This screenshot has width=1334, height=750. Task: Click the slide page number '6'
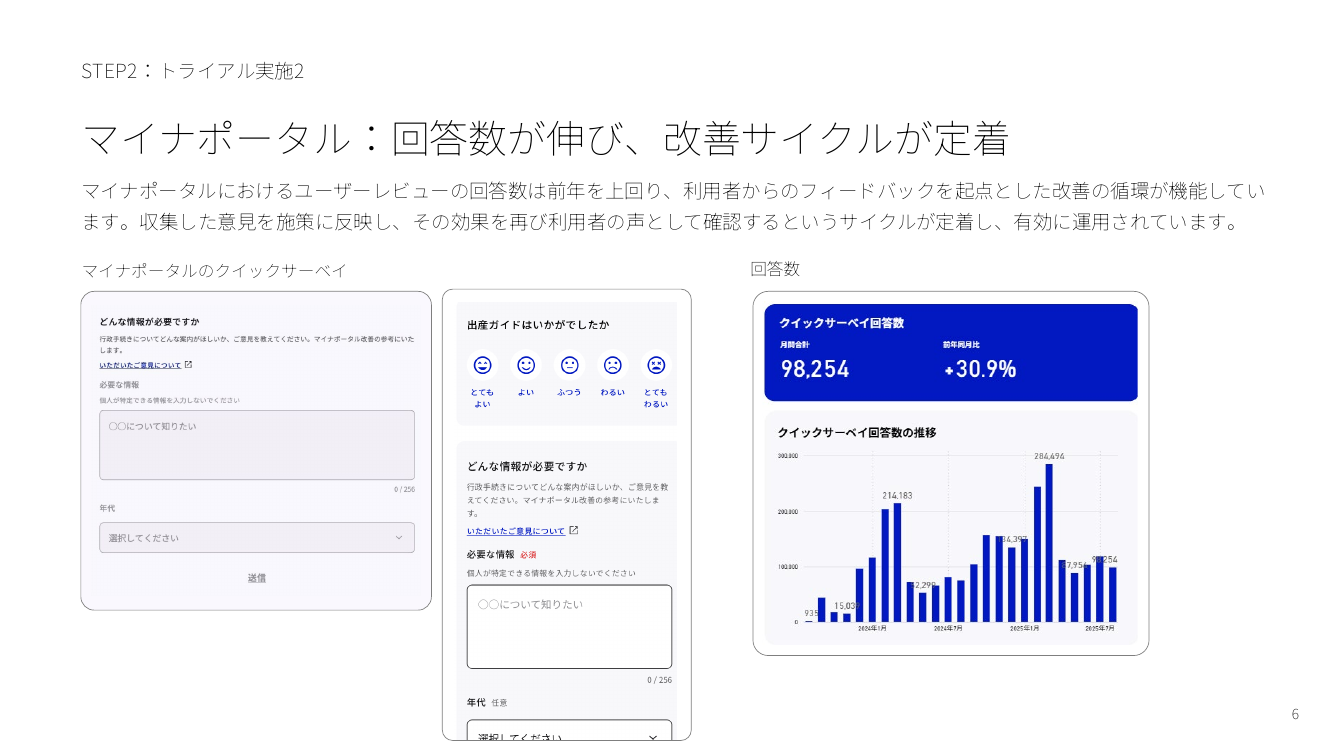[1295, 714]
